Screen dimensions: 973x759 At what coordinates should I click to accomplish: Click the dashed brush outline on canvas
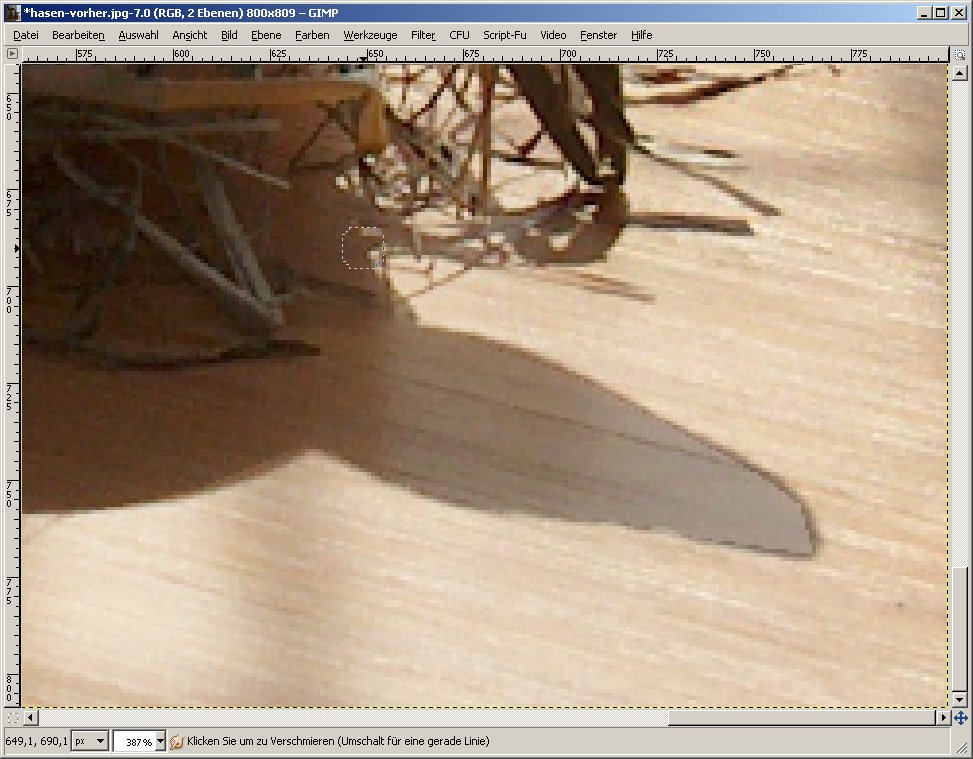click(x=363, y=248)
